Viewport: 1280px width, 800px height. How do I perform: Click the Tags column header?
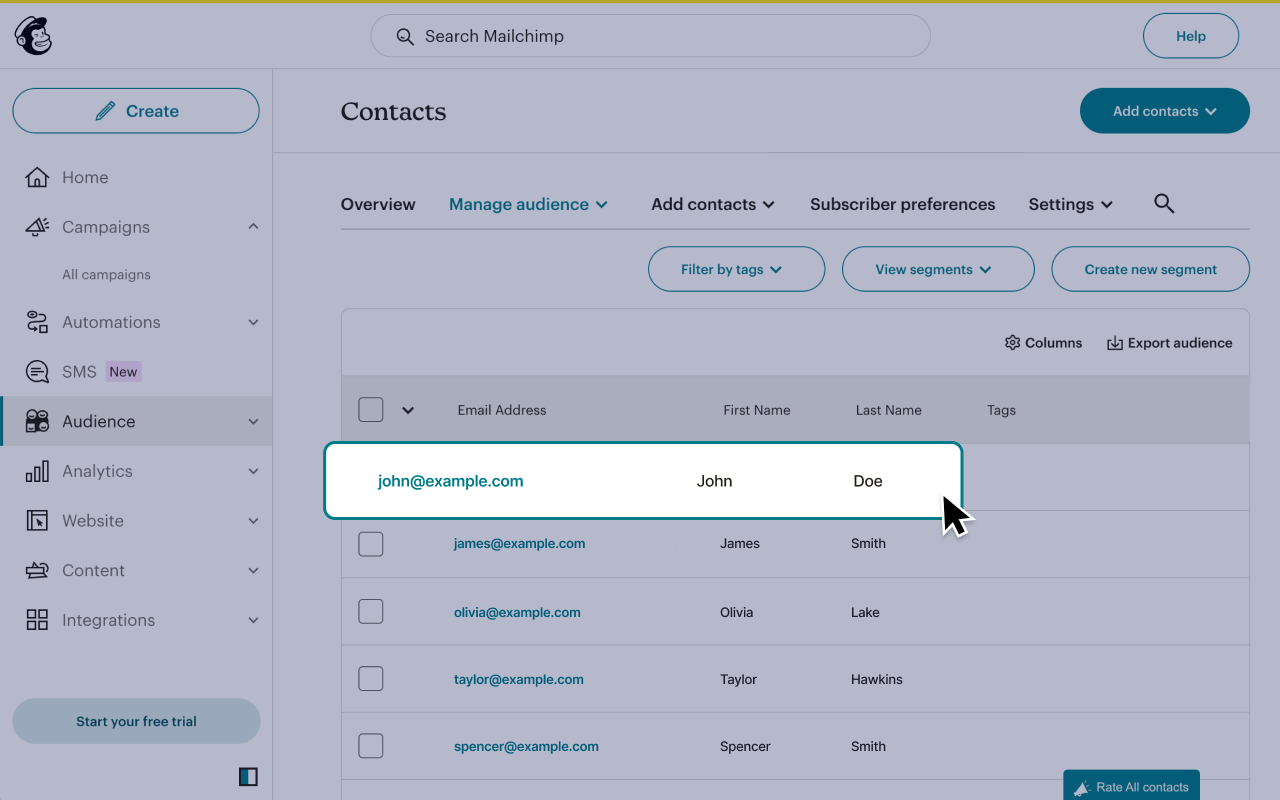[1001, 410]
